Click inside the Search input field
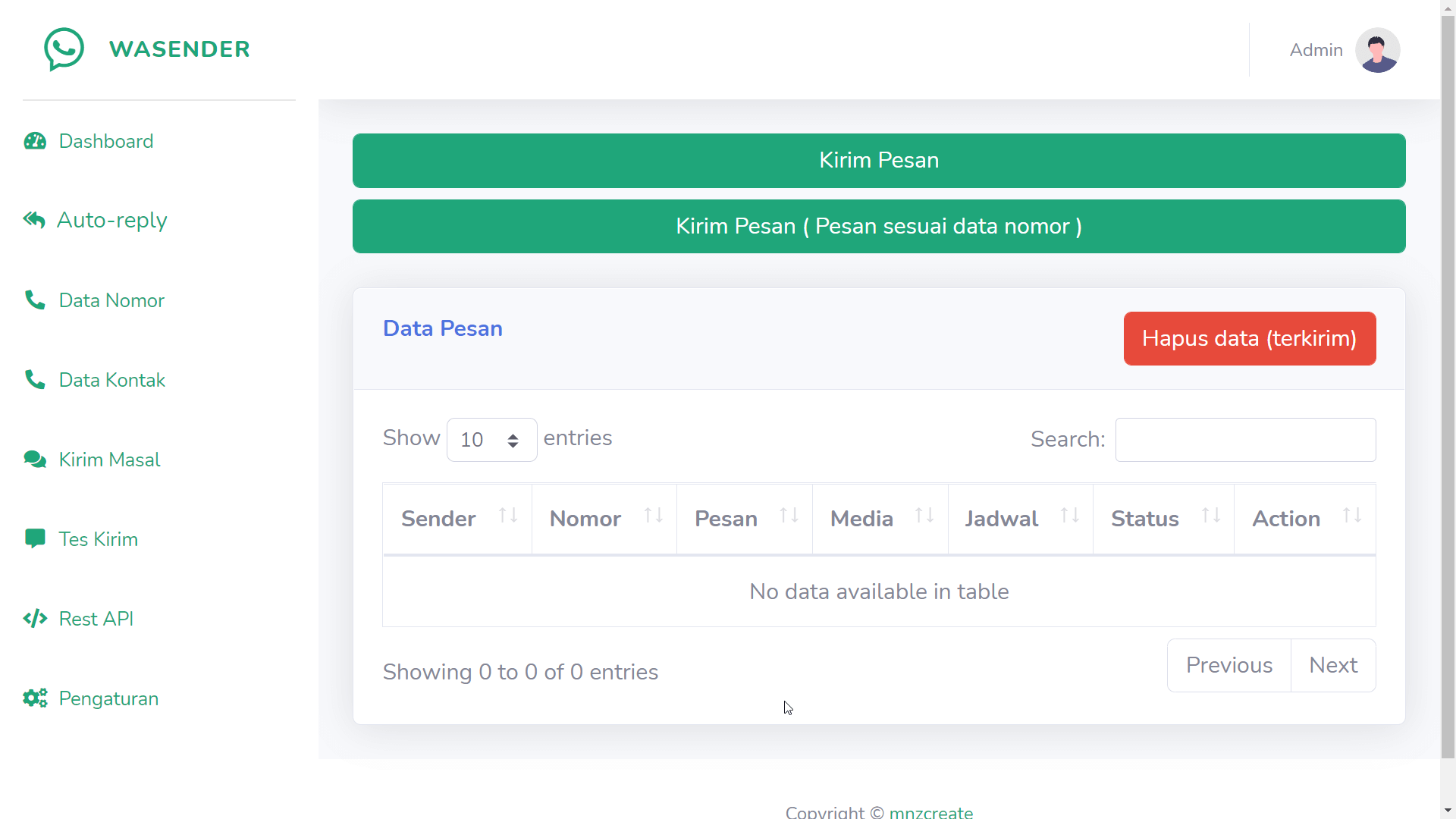The height and width of the screenshot is (819, 1456). [1245, 440]
